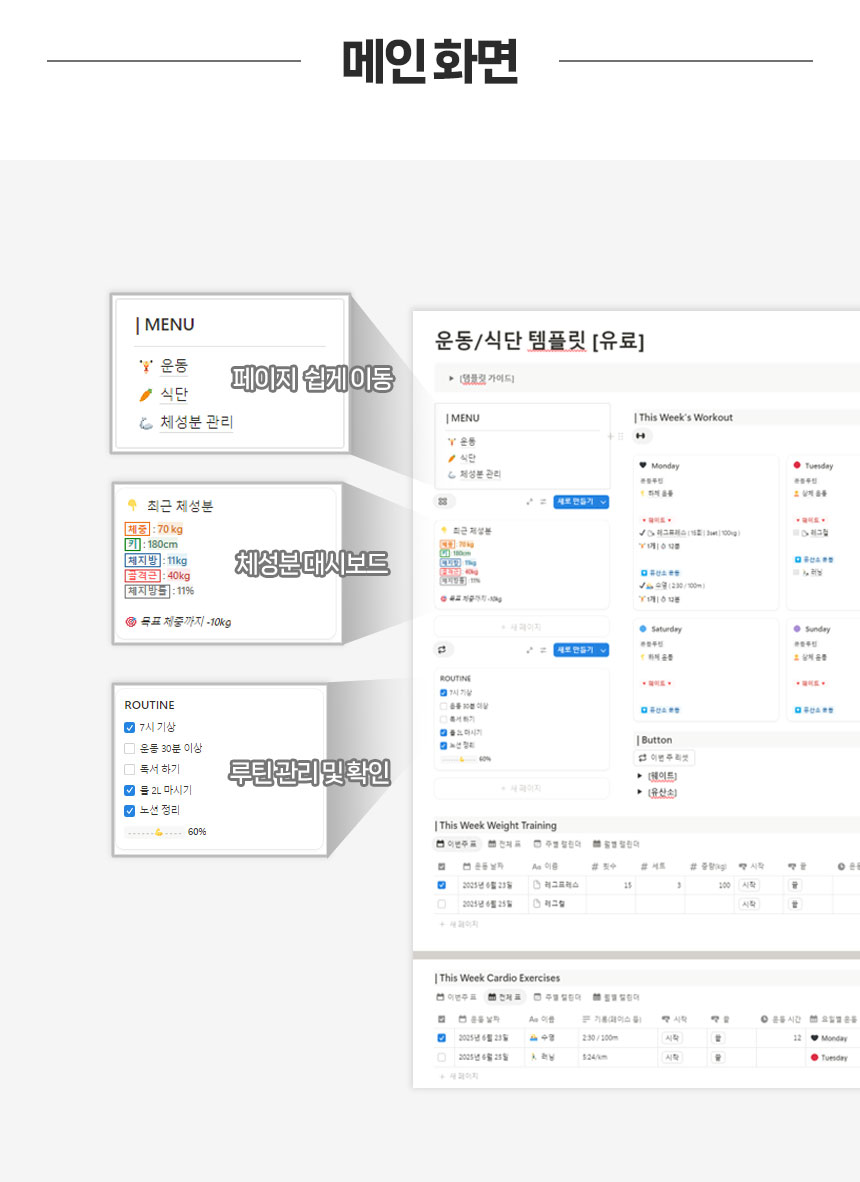Screen dimensions: 860x1182
Task: Check 독서 하기 in enlarged ROUTINE callout
Action: point(130,769)
